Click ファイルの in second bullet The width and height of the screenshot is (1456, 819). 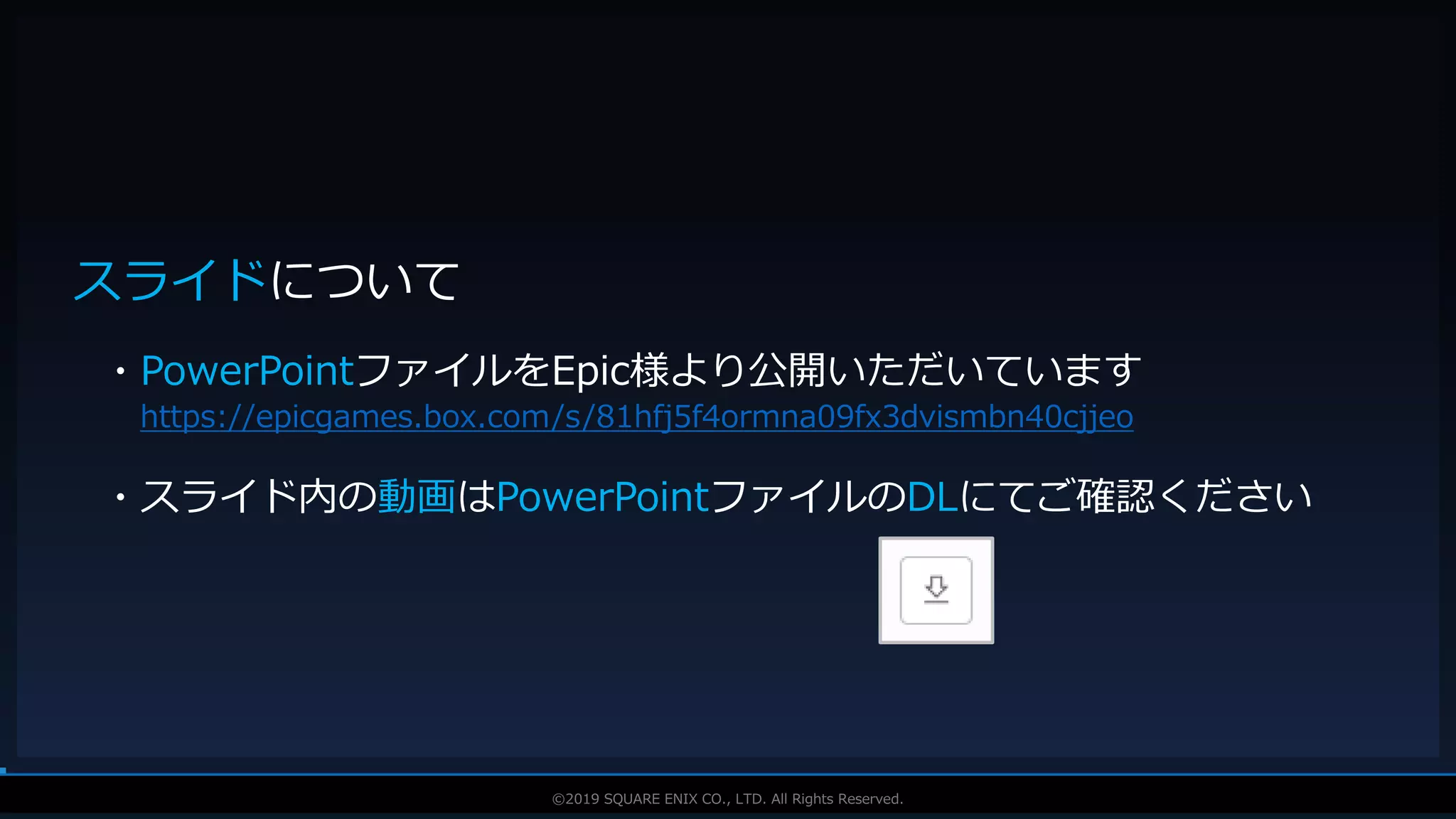pyautogui.click(x=808, y=496)
